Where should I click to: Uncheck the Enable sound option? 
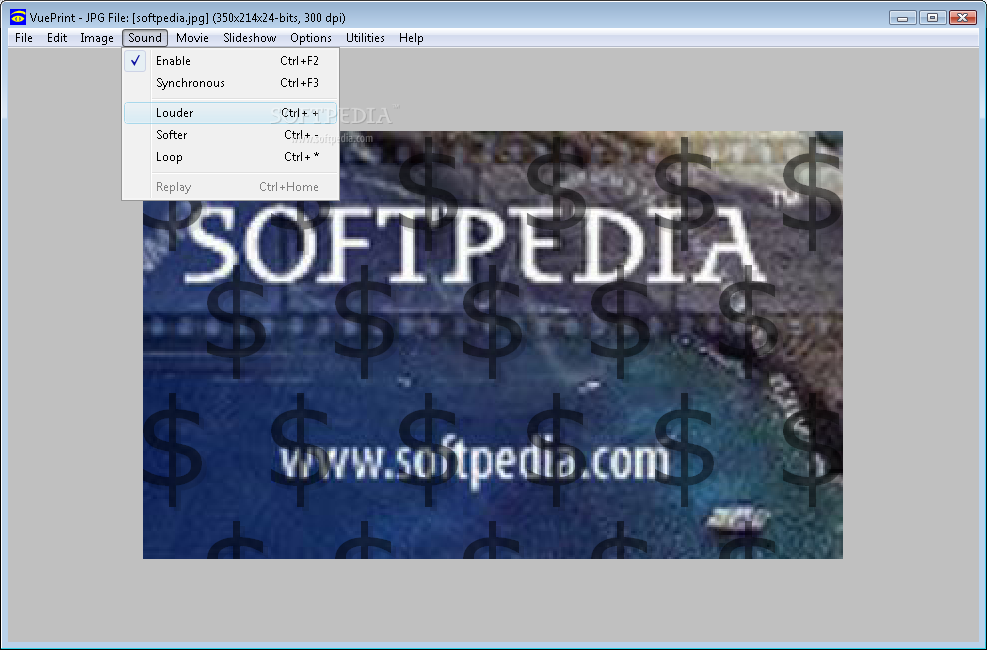coord(230,61)
